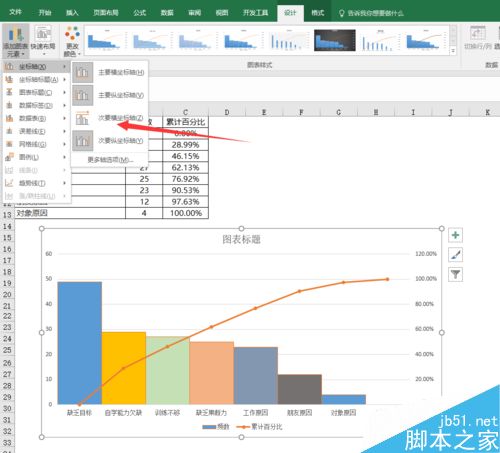The image size is (500, 453).
Task: Click the paintbrush Chart Styles button
Action: [455, 255]
